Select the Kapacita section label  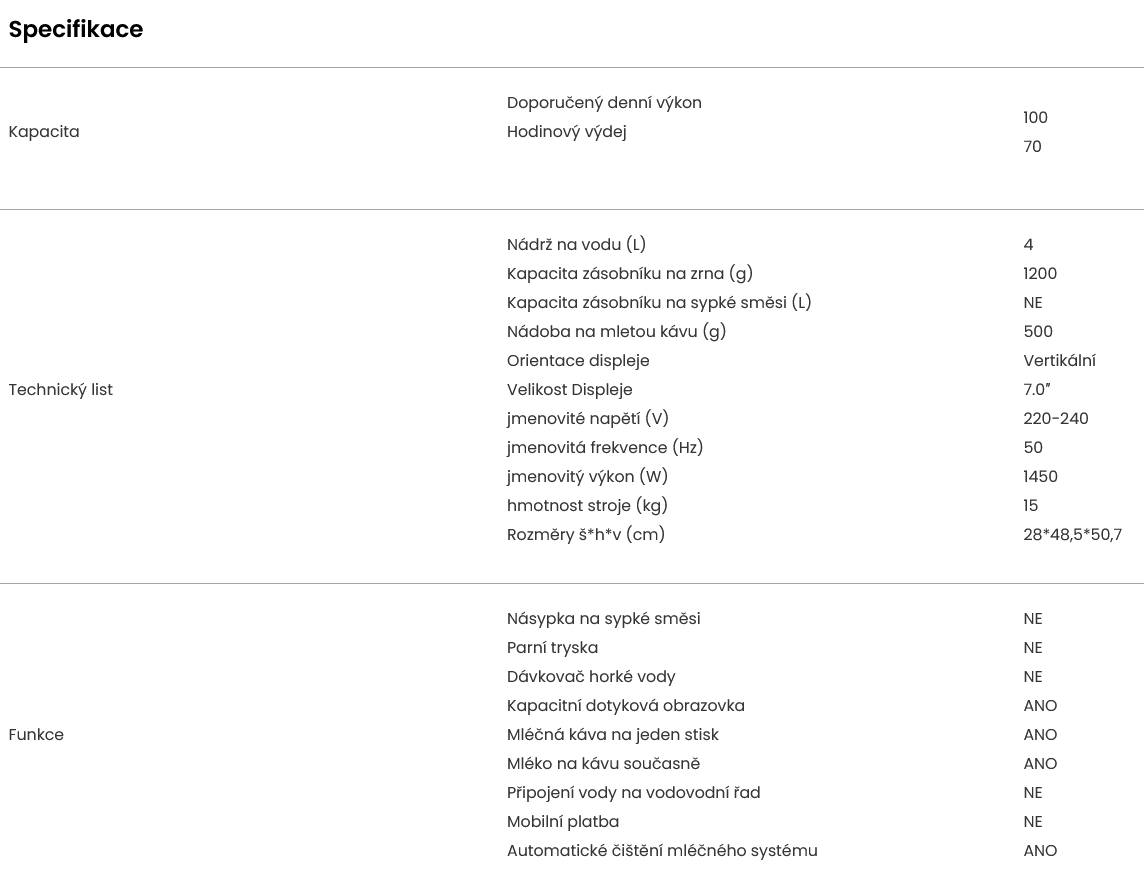point(44,132)
